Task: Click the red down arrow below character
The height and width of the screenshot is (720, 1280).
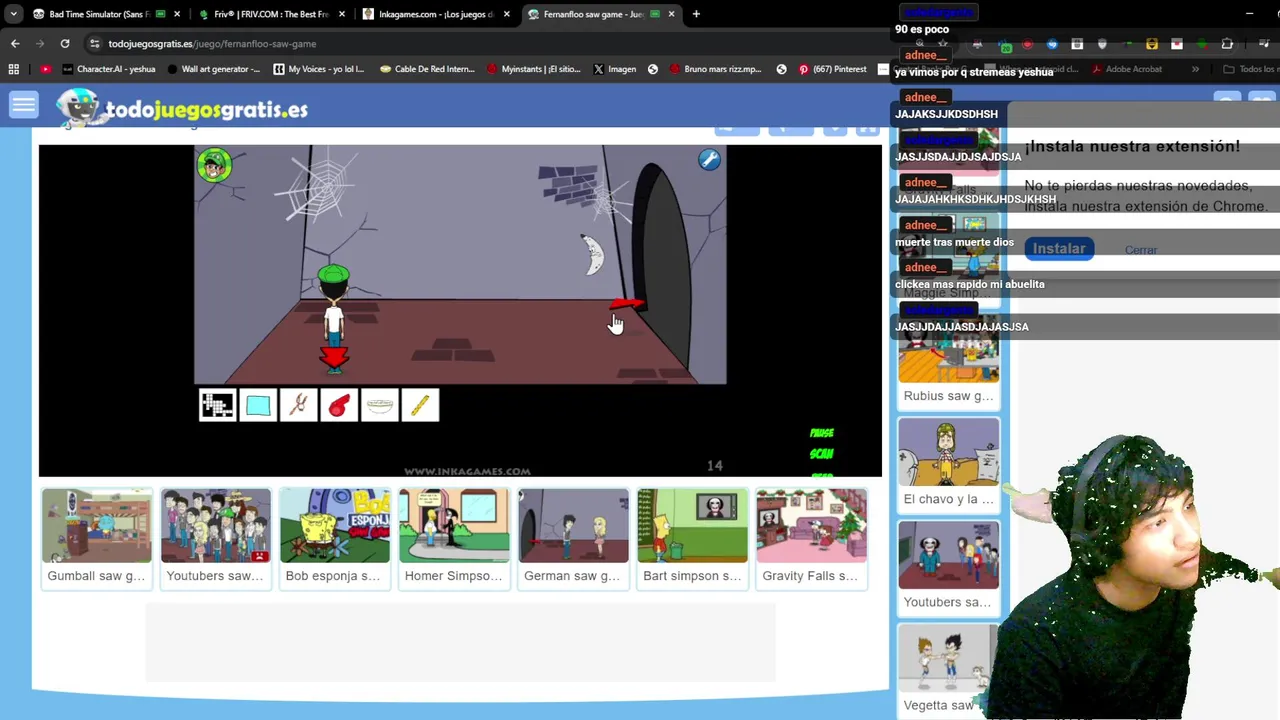Action: coord(334,358)
